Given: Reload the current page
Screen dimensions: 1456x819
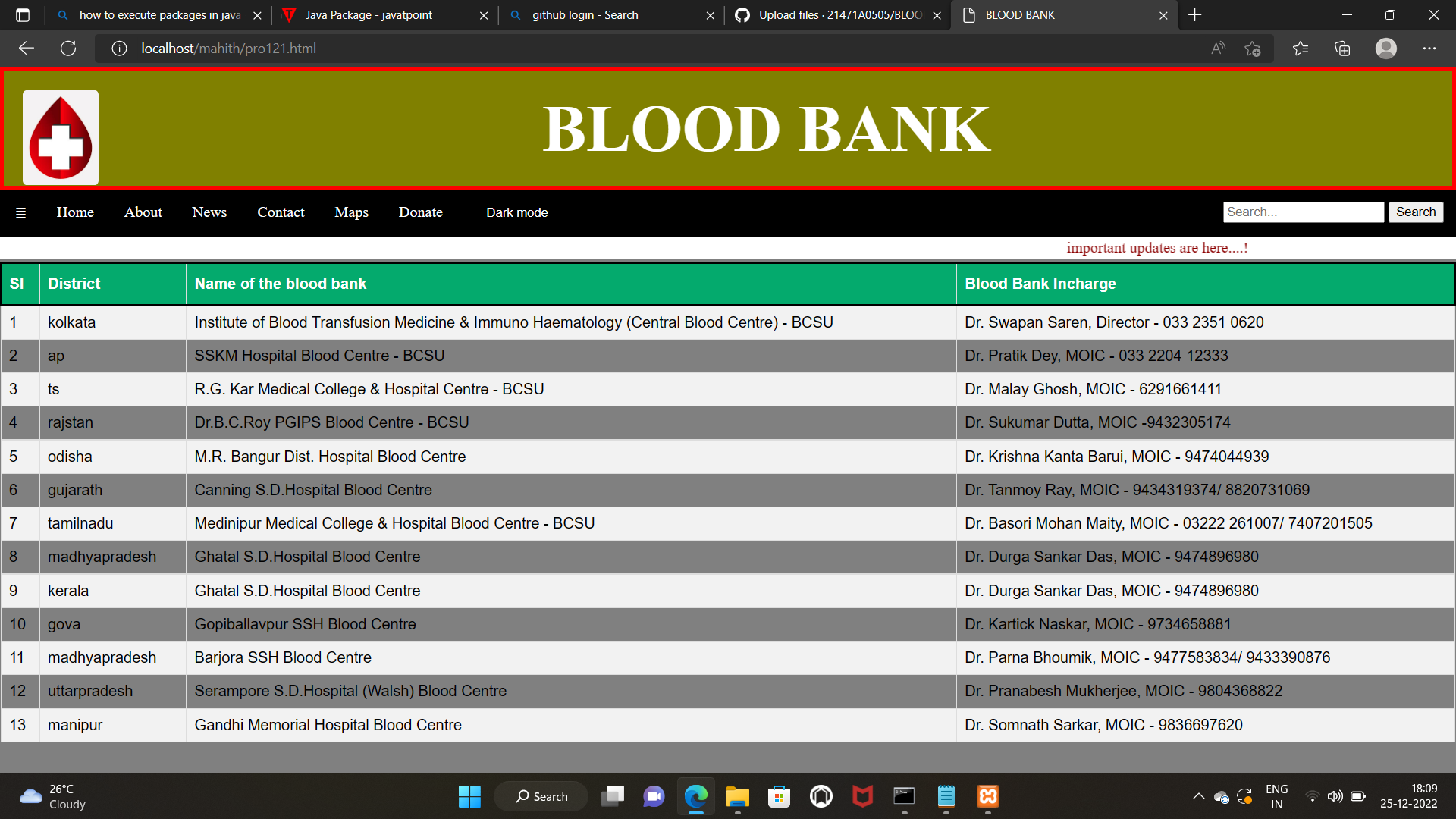Looking at the screenshot, I should 68,48.
